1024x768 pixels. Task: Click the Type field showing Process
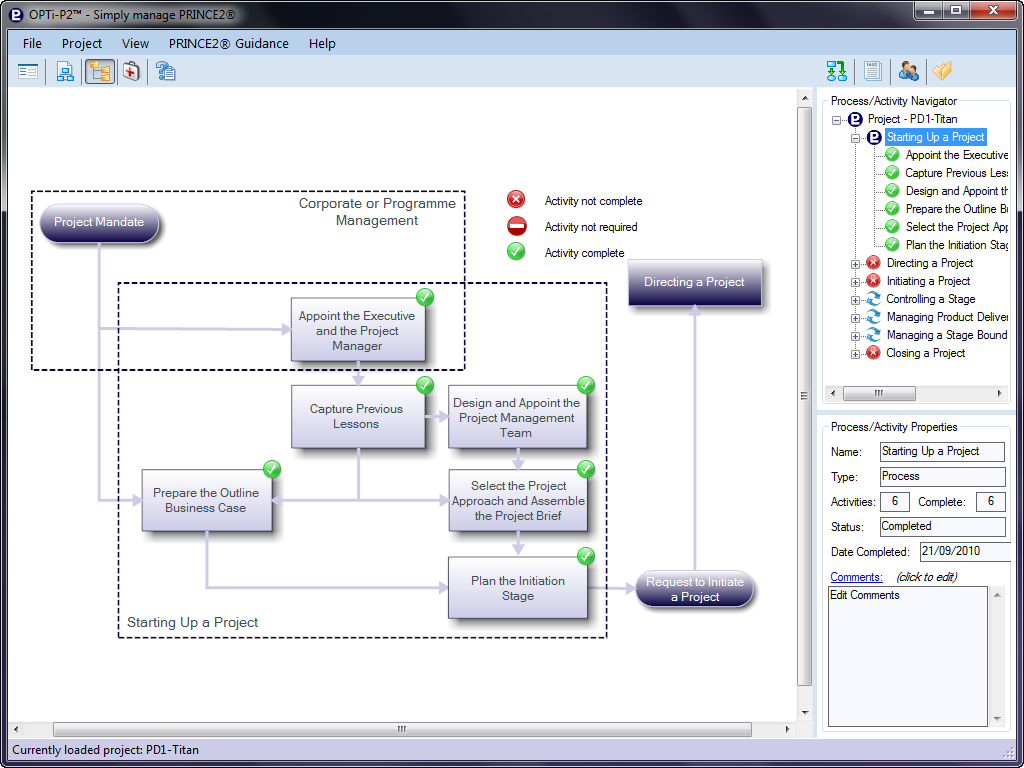(x=942, y=477)
